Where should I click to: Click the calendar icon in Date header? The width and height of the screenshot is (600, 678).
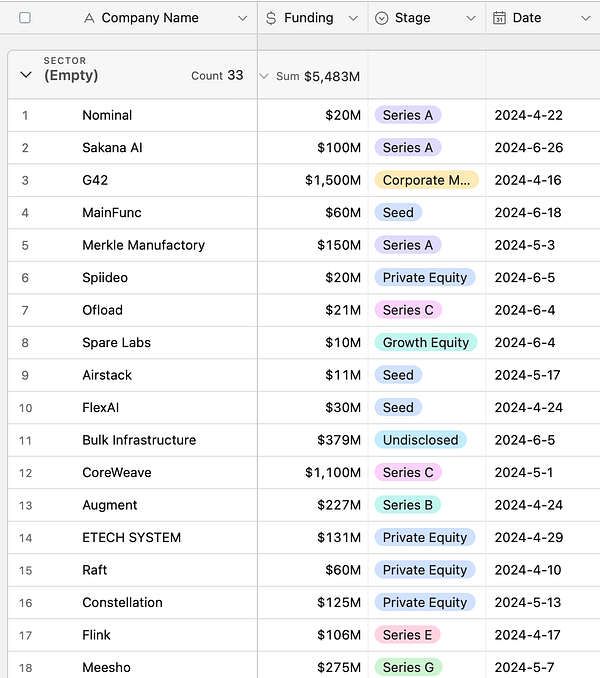pyautogui.click(x=499, y=18)
